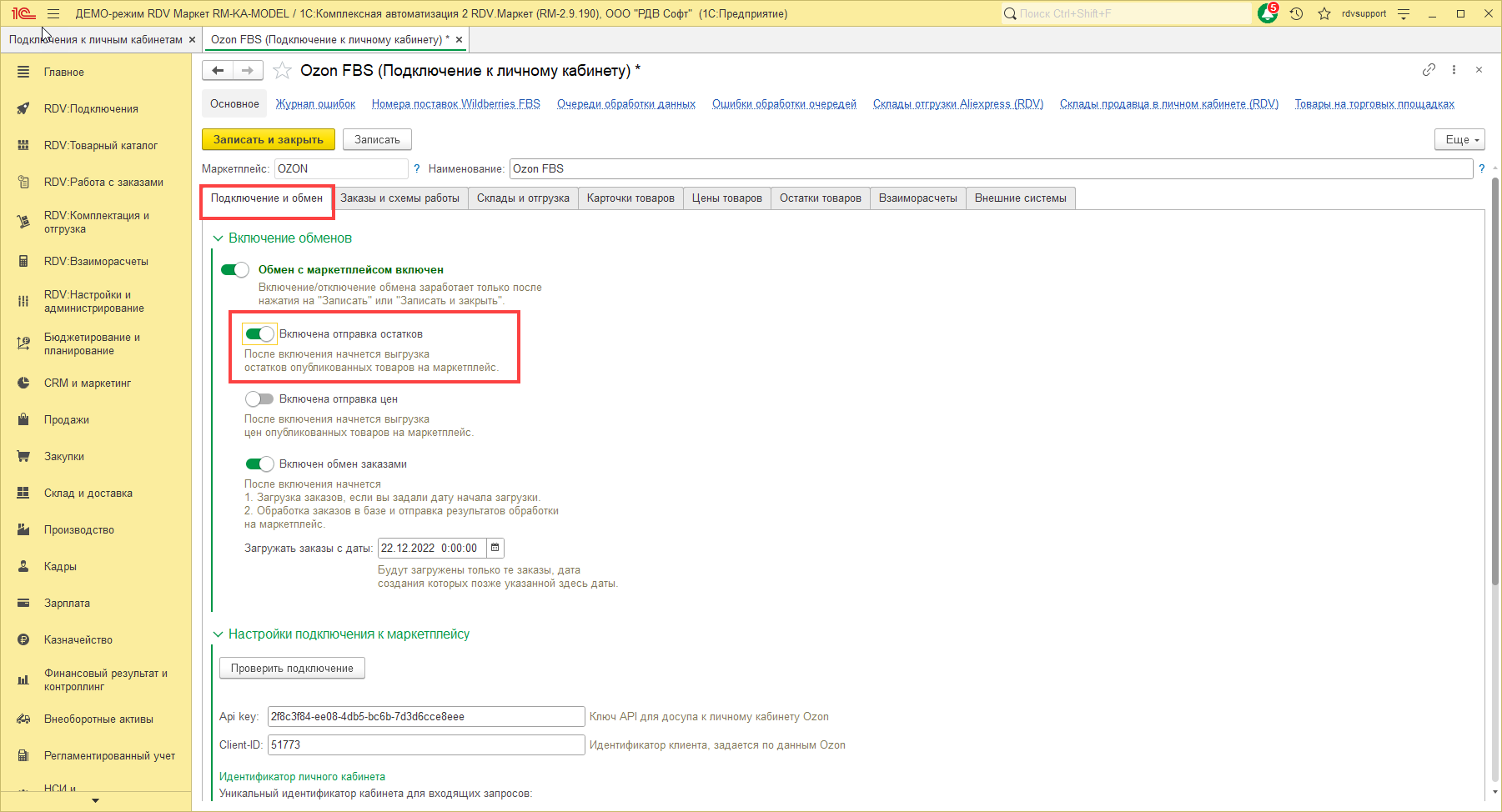
Task: Open Очереди обработки данных link
Action: point(626,103)
